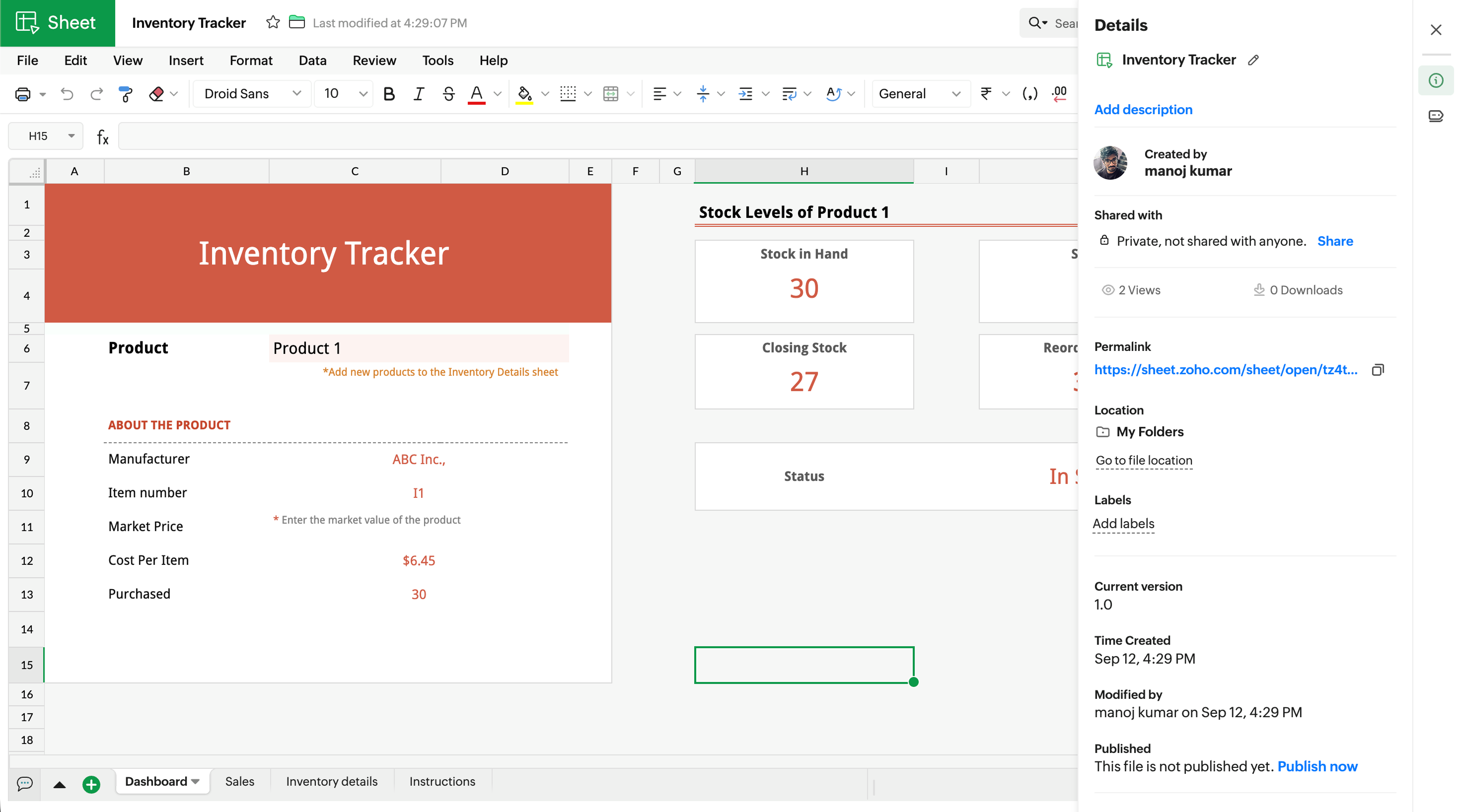Click the borders icon
This screenshot has width=1459, height=812.
(568, 94)
